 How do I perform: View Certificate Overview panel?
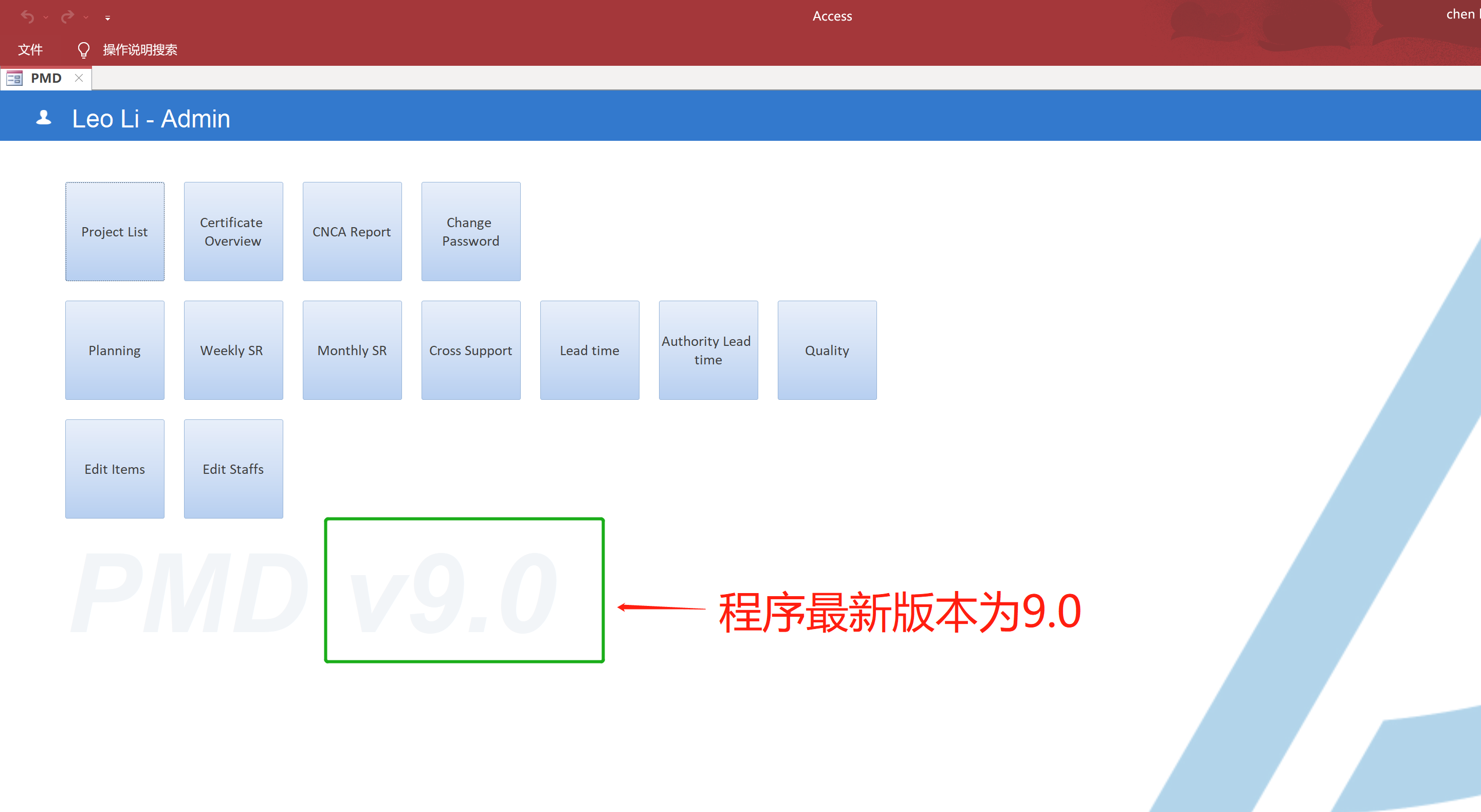[232, 231]
